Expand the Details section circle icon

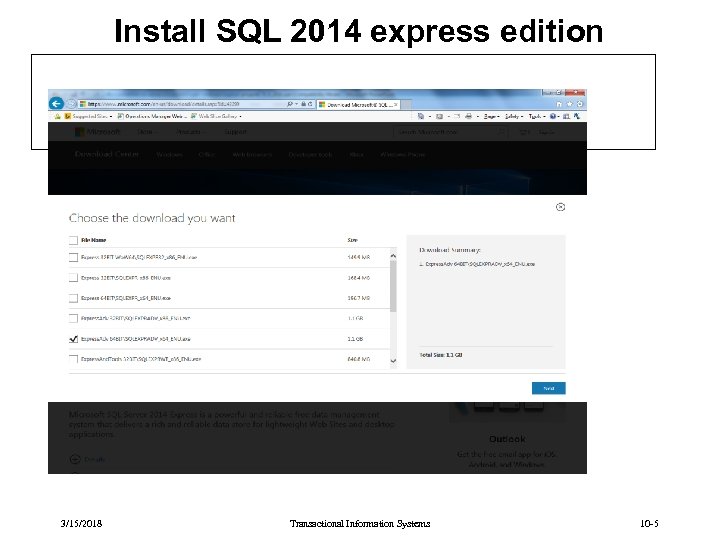click(x=75, y=459)
